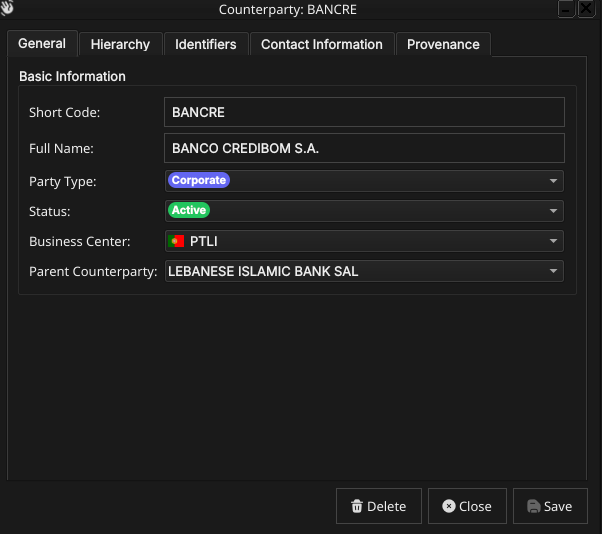Click the Parent Counterparty label
This screenshot has height=534, width=602.
pos(93,272)
